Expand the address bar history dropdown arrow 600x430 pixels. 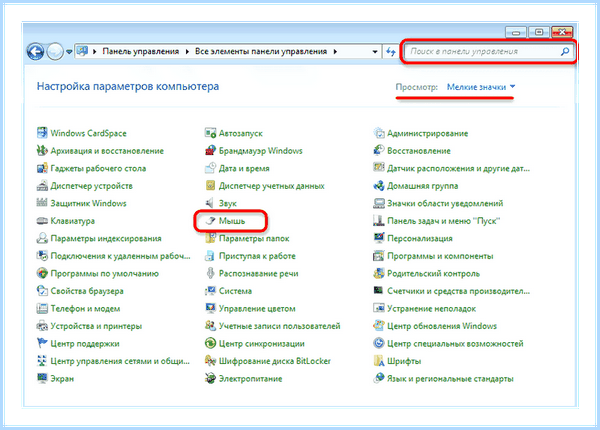click(x=375, y=52)
